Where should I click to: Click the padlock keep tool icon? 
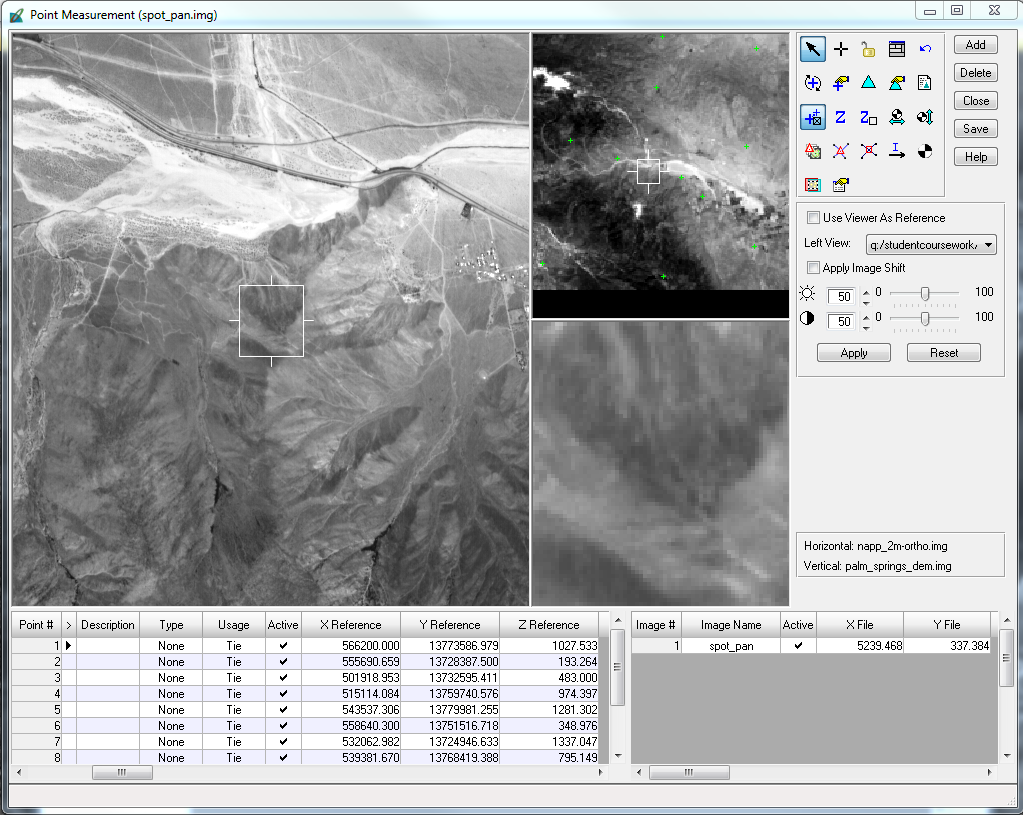[868, 49]
